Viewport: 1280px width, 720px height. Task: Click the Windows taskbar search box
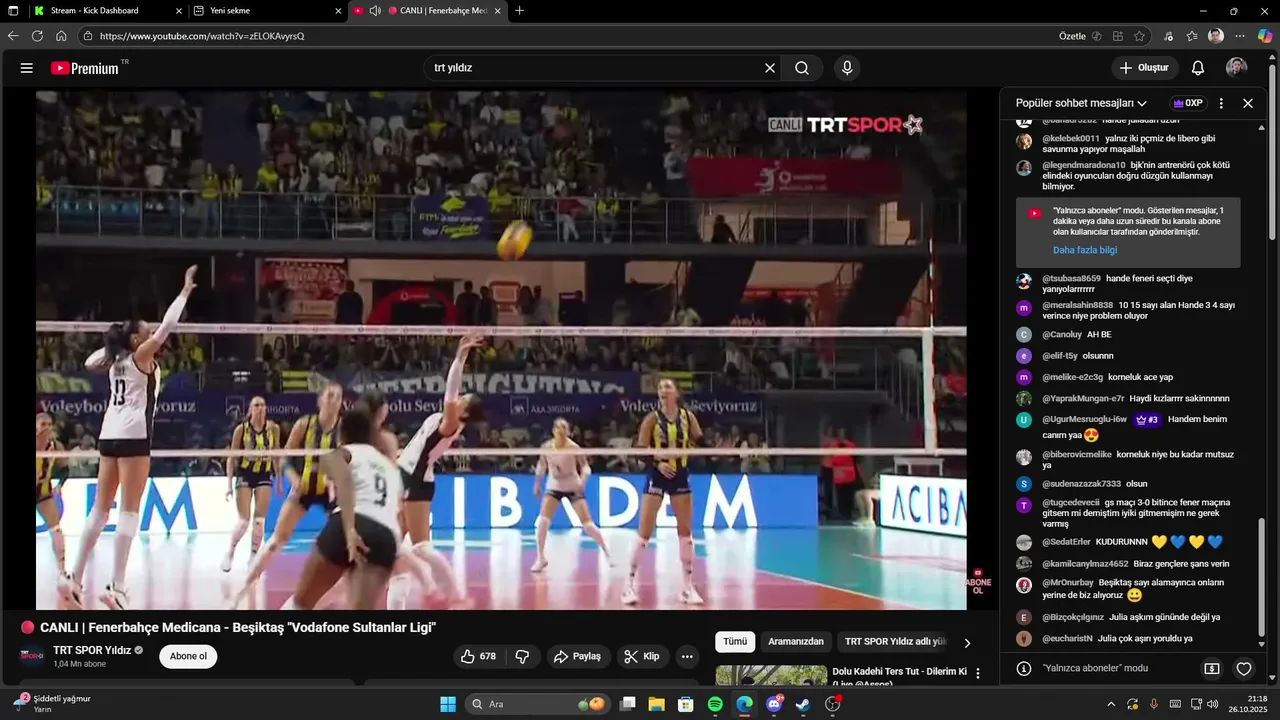(538, 704)
